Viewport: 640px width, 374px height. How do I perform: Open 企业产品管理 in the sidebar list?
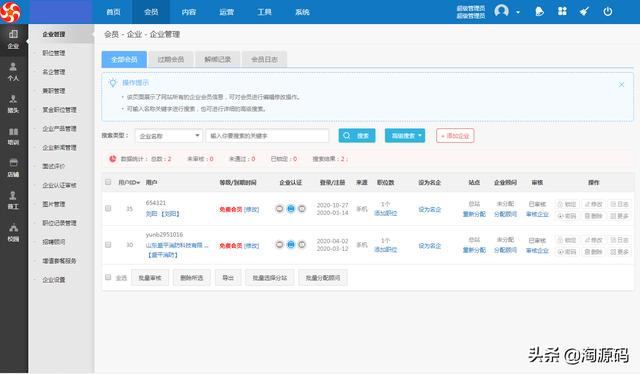click(x=60, y=129)
